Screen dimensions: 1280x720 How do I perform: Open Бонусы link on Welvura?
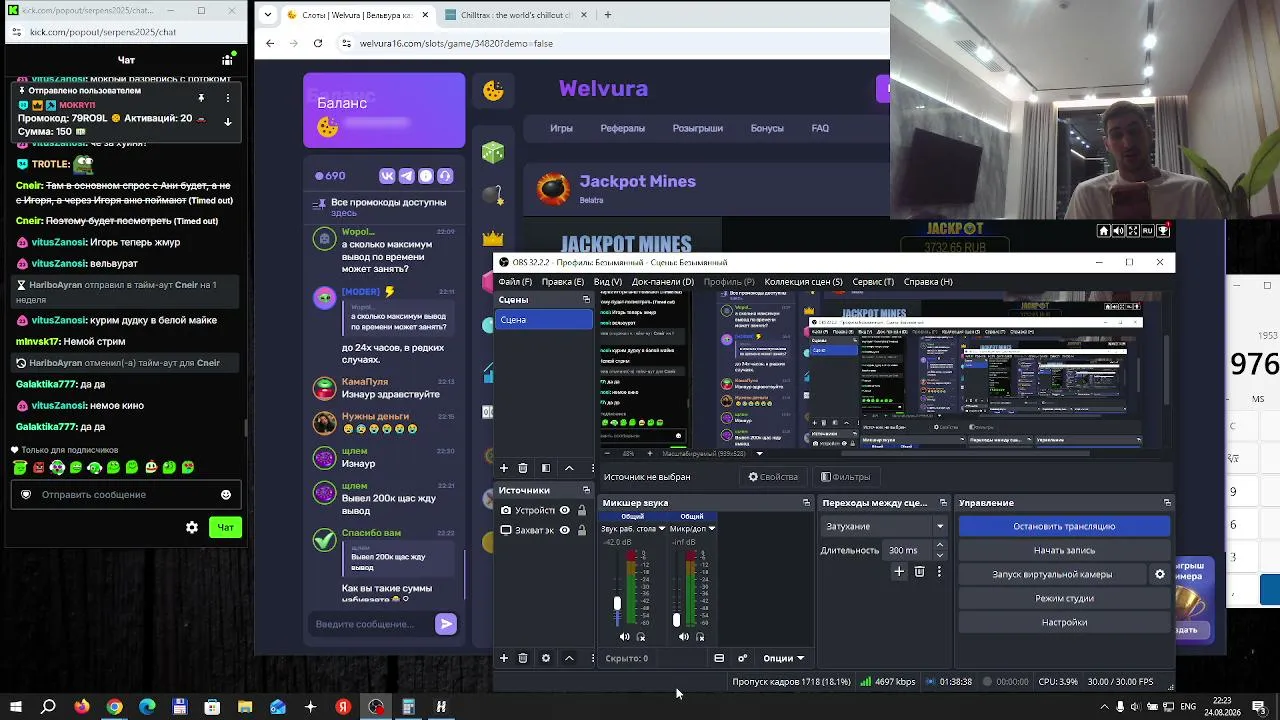(767, 128)
